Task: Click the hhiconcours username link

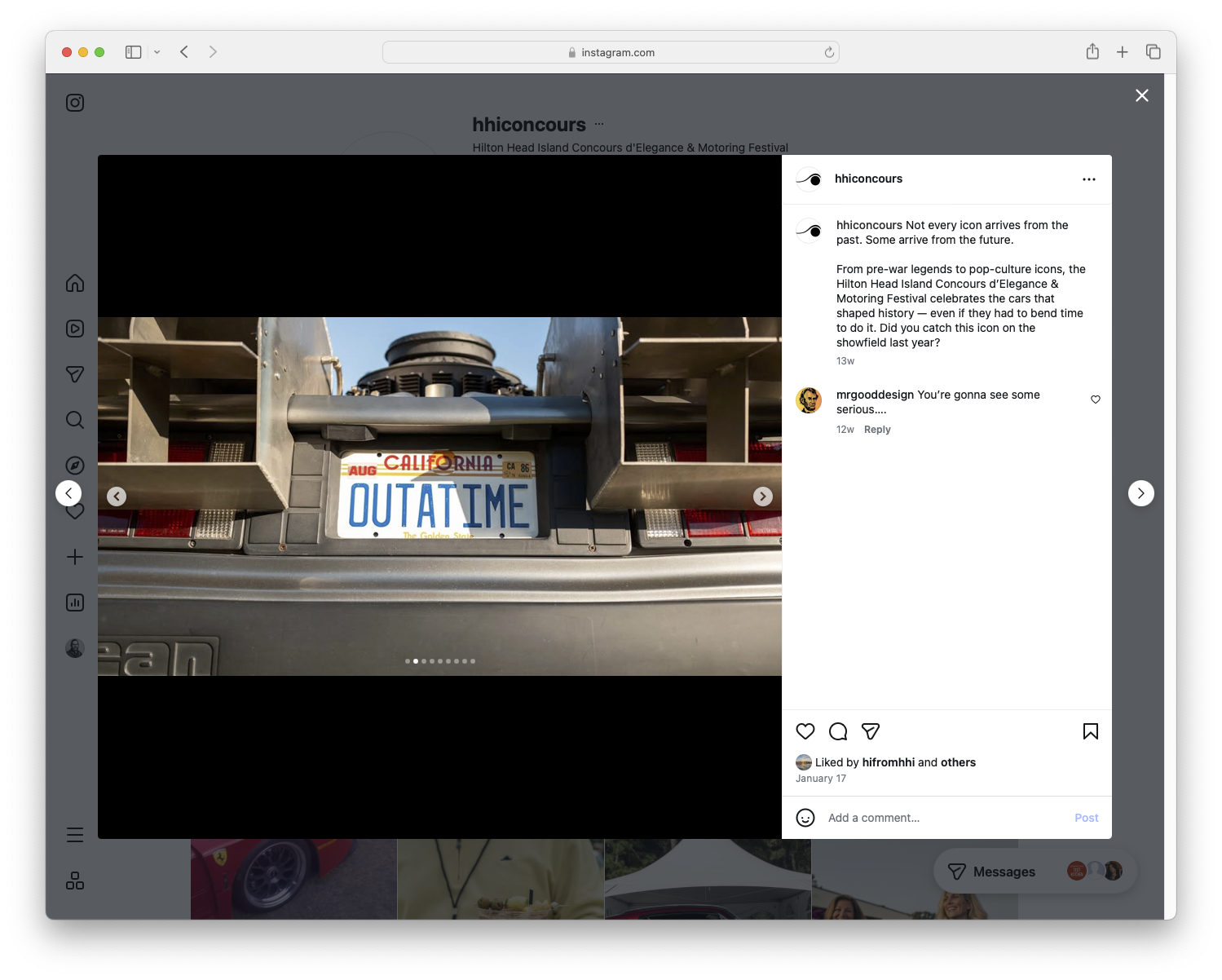Action: pyautogui.click(x=869, y=179)
